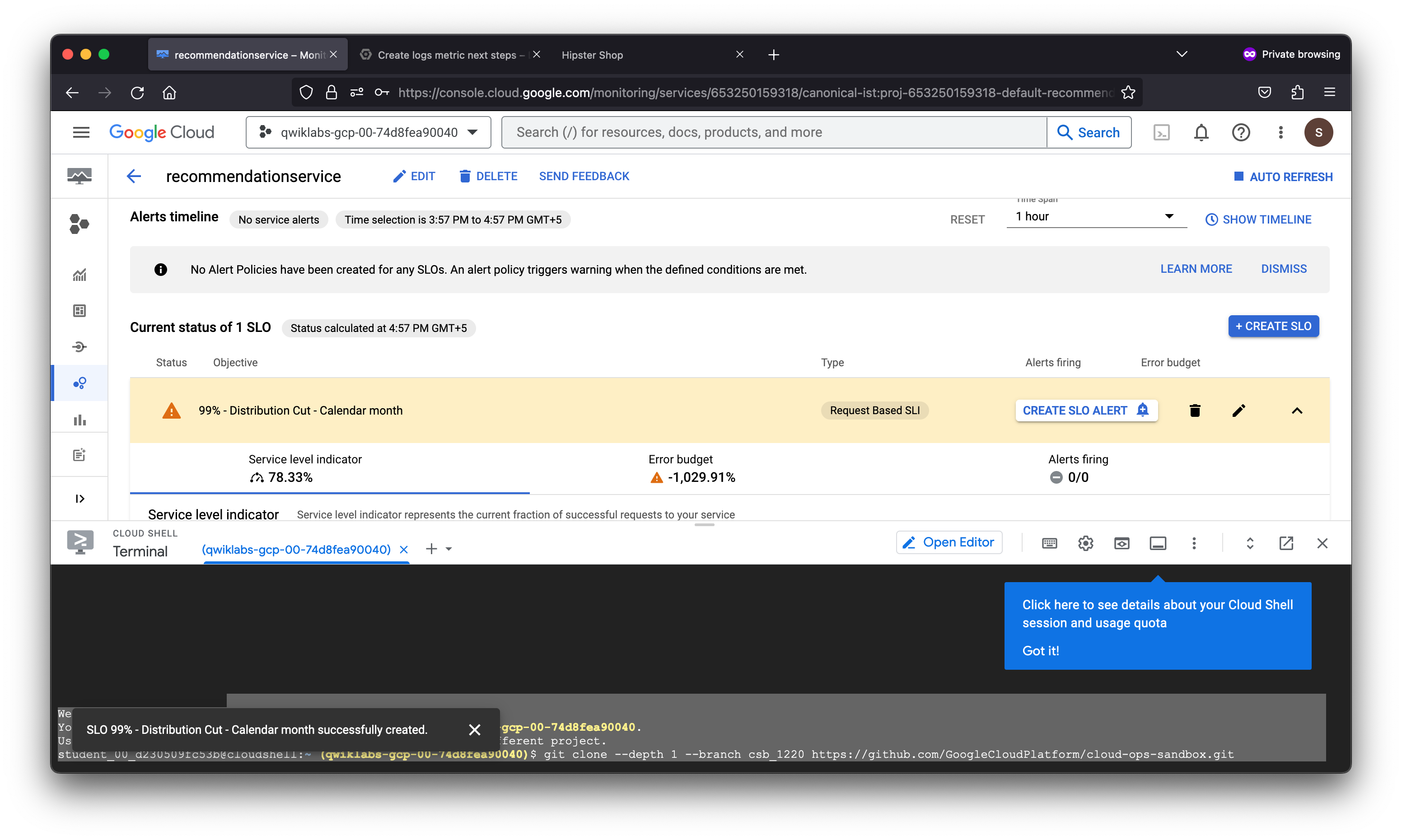Open Cloud Shell web preview icon
This screenshot has height=840, width=1402.
point(1122,543)
